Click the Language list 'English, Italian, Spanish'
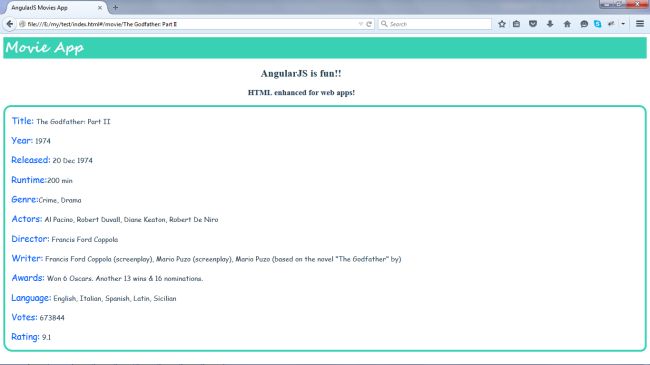Viewport: 650px width, 365px height. pos(115,298)
